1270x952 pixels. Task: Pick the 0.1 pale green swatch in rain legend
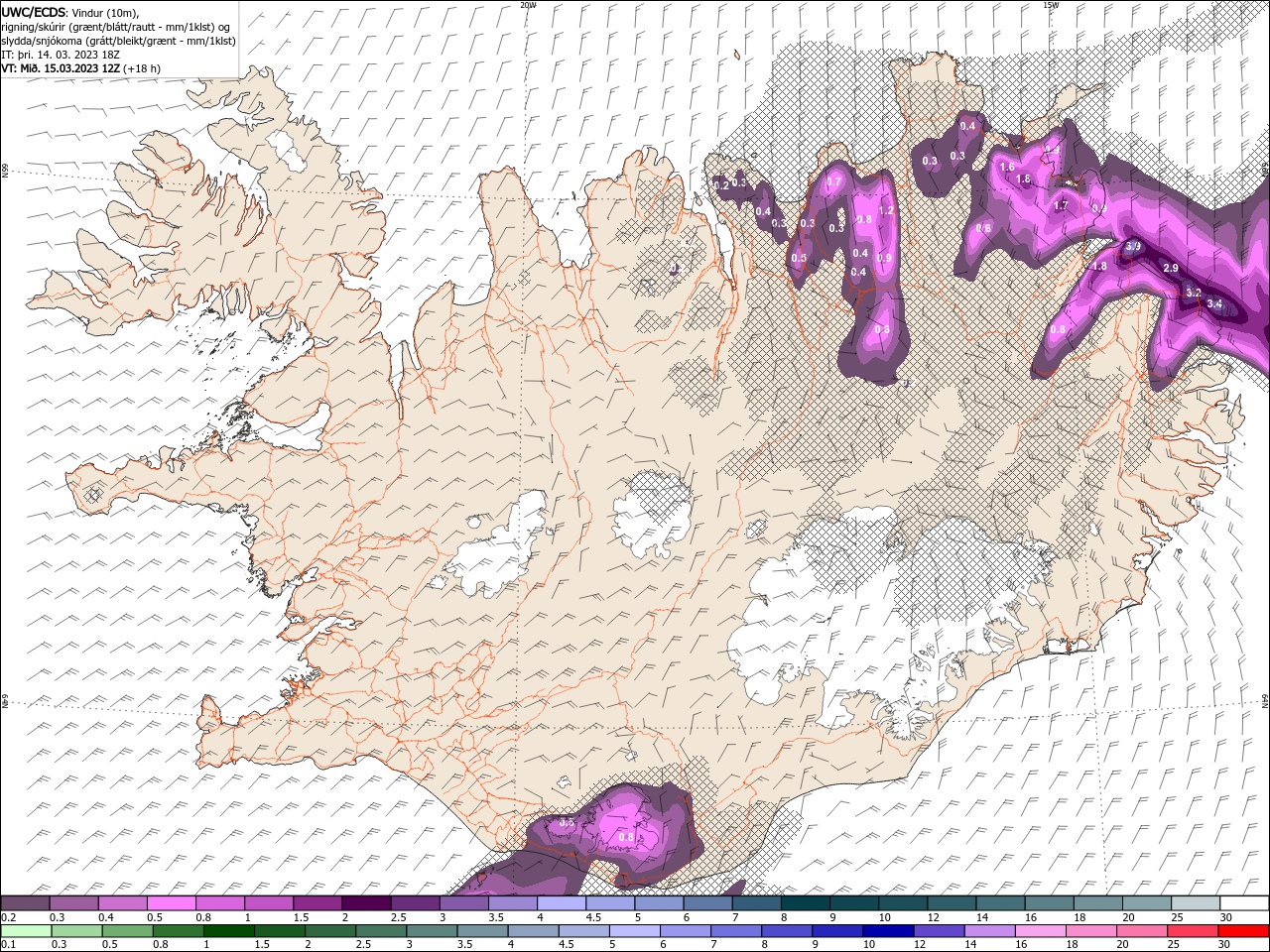coord(26,931)
